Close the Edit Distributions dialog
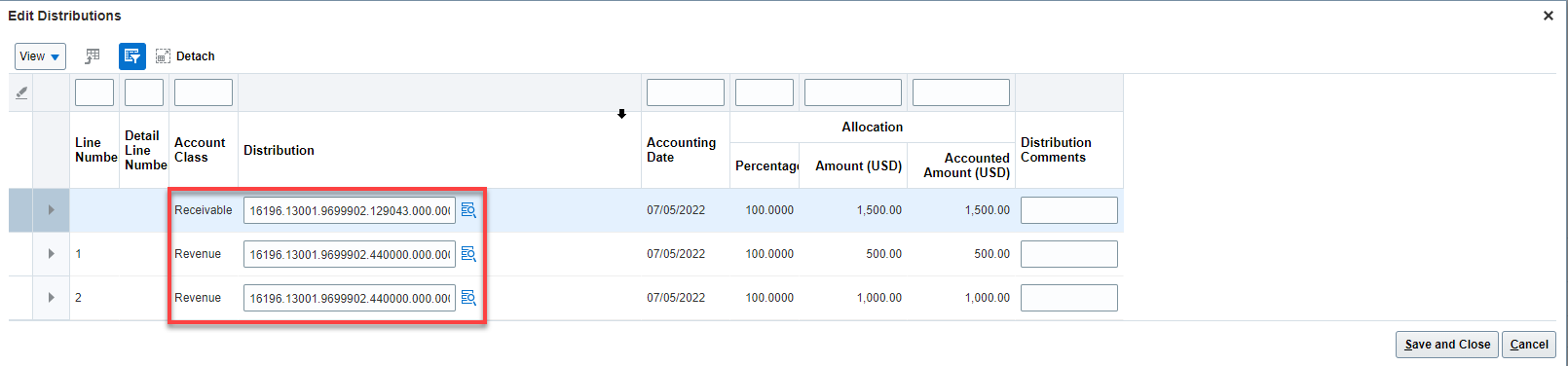 (x=1549, y=16)
